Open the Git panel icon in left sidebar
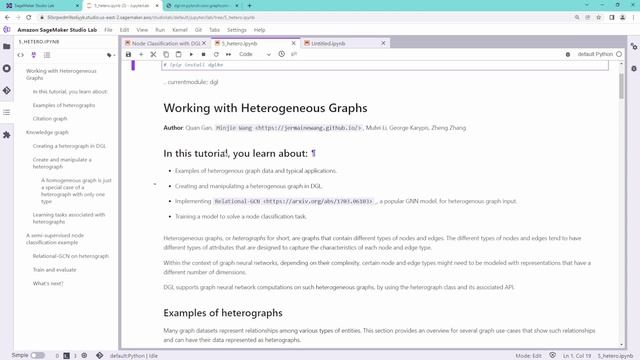Viewport: 640px width, 360px height. (x=7, y=90)
